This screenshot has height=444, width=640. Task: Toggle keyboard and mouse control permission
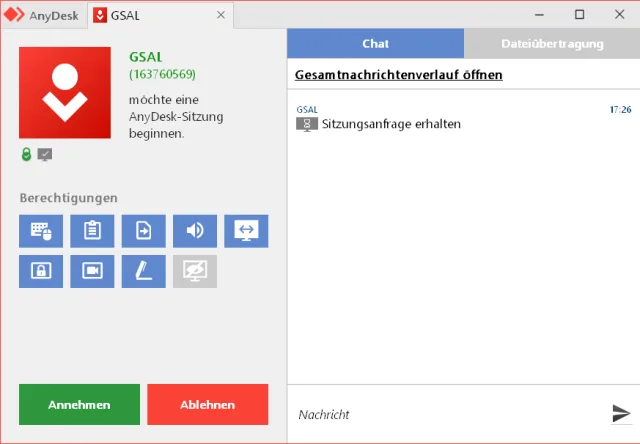coord(41,231)
